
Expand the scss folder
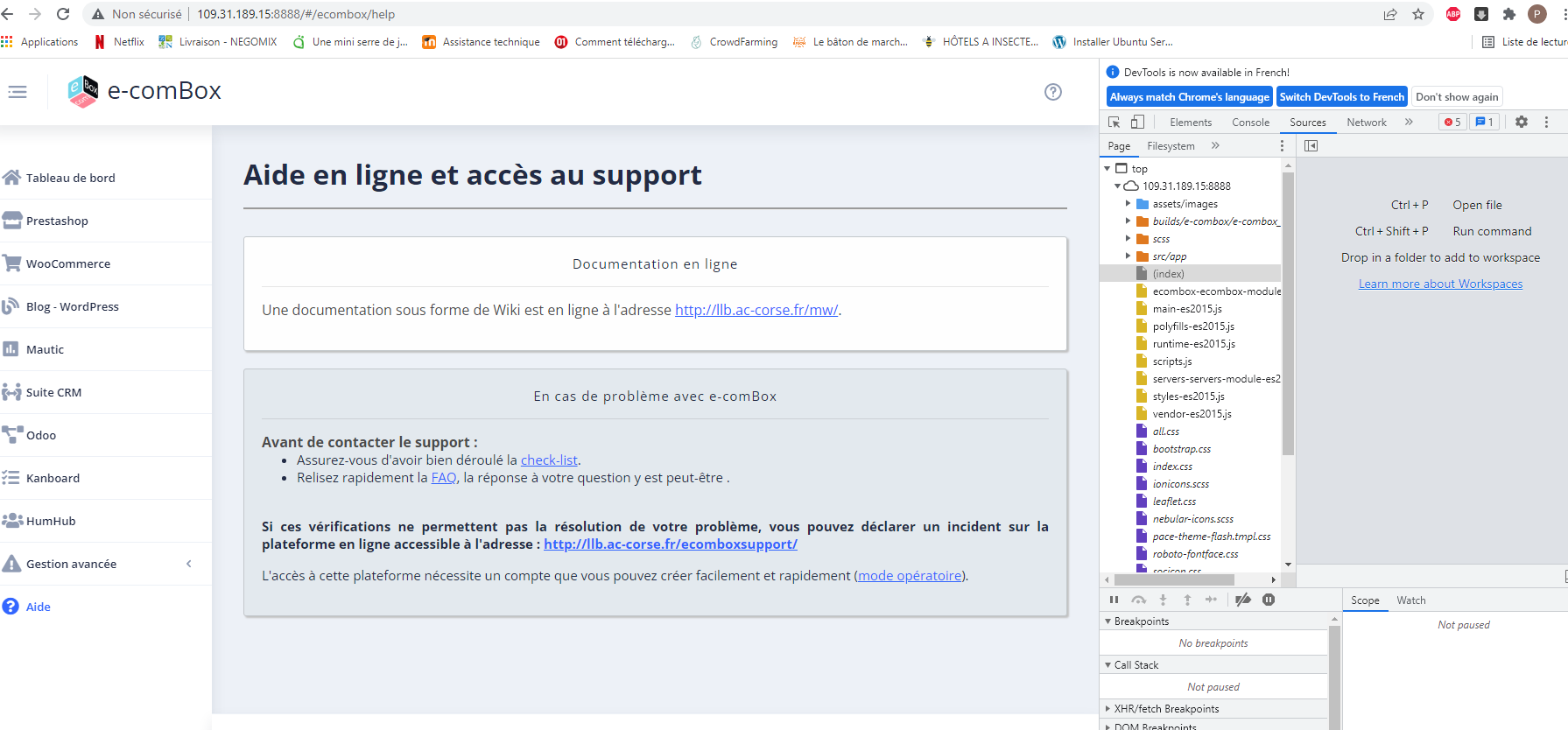point(1128,238)
